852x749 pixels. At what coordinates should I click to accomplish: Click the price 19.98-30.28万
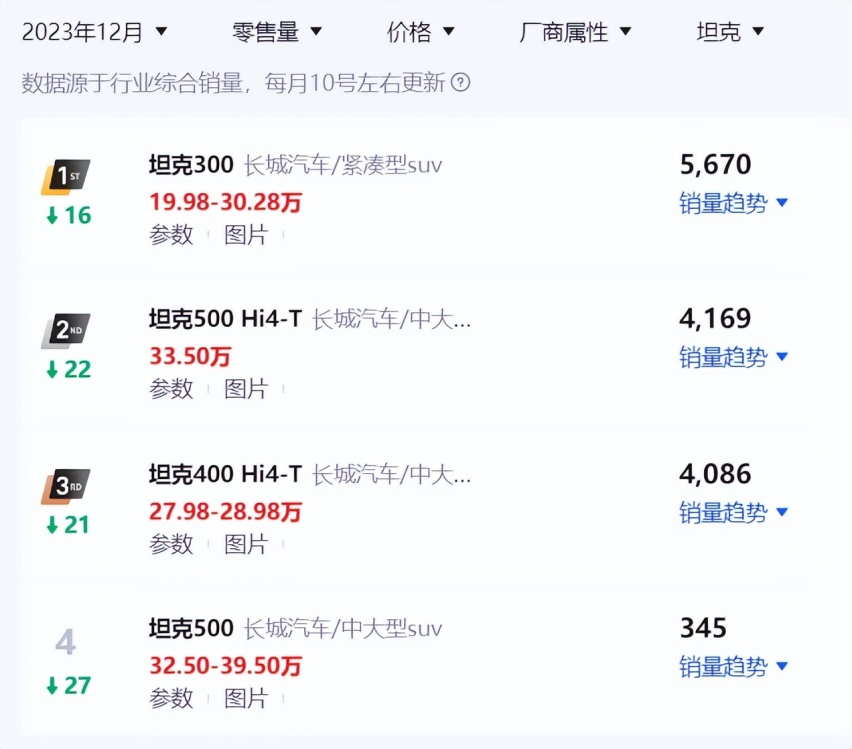(225, 202)
